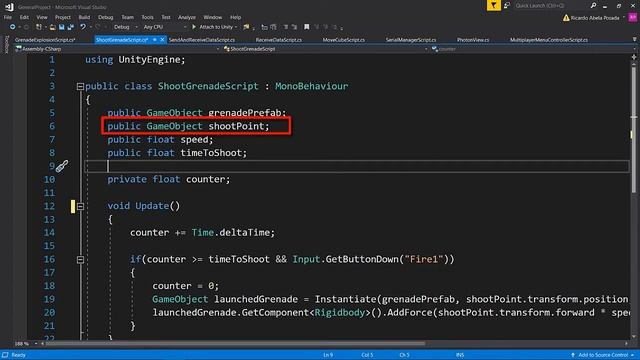This screenshot has height=360, width=640.
Task: Click the Quick Launch magnifier search icon
Action: point(593,5)
